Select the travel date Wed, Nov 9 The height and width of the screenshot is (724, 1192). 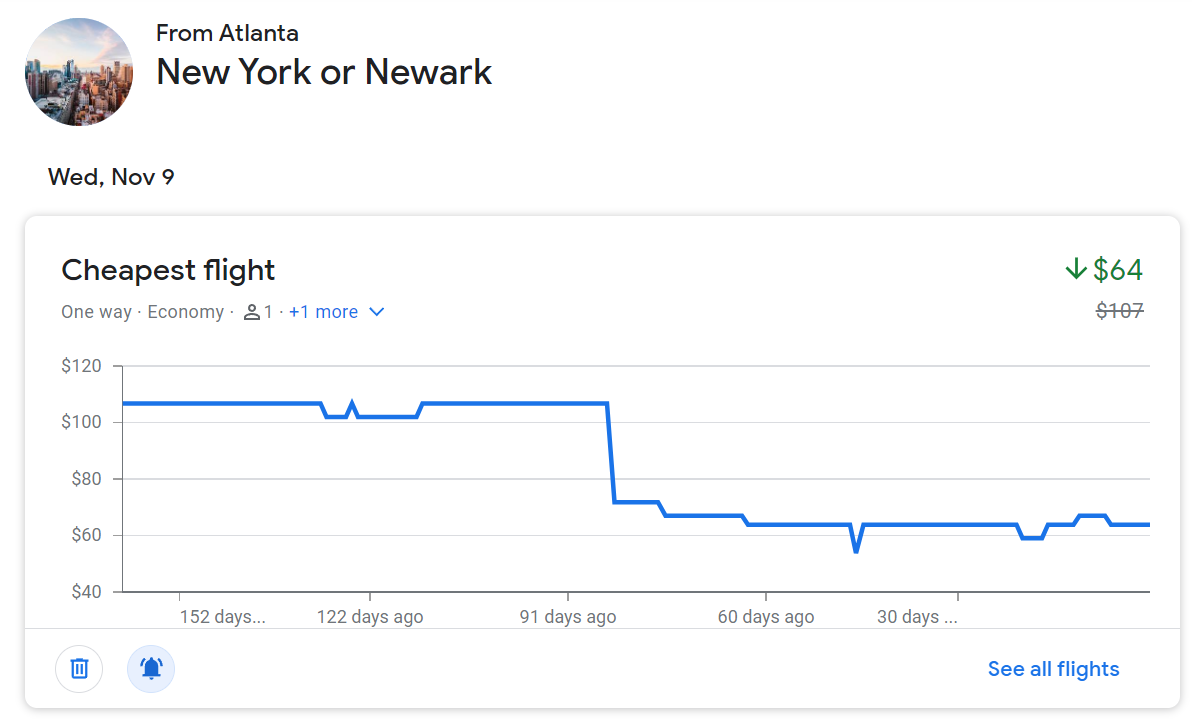tap(111, 176)
